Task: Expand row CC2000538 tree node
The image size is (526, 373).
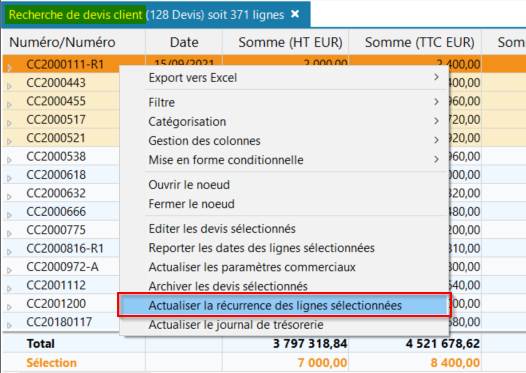Action: (9, 160)
